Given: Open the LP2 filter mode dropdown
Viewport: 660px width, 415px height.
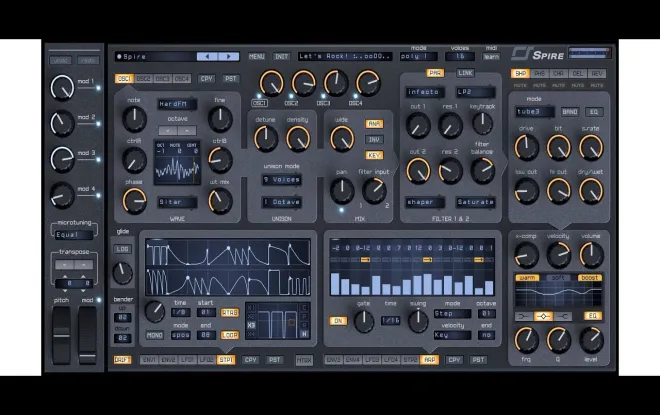Looking at the screenshot, I should tap(475, 92).
